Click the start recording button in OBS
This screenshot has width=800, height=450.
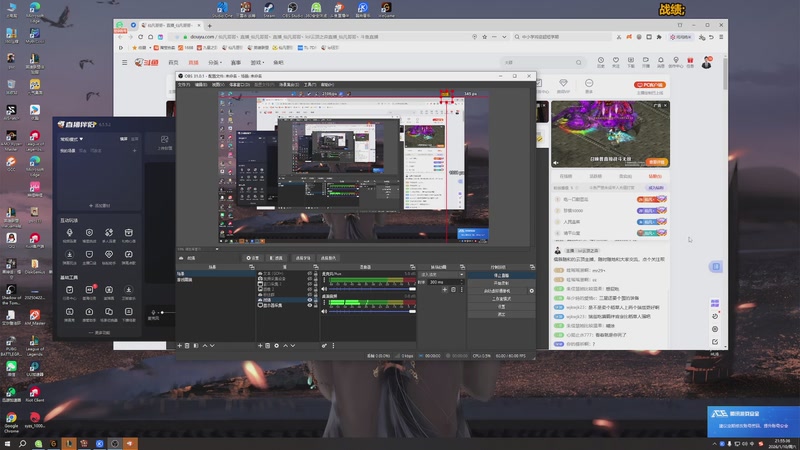500,283
